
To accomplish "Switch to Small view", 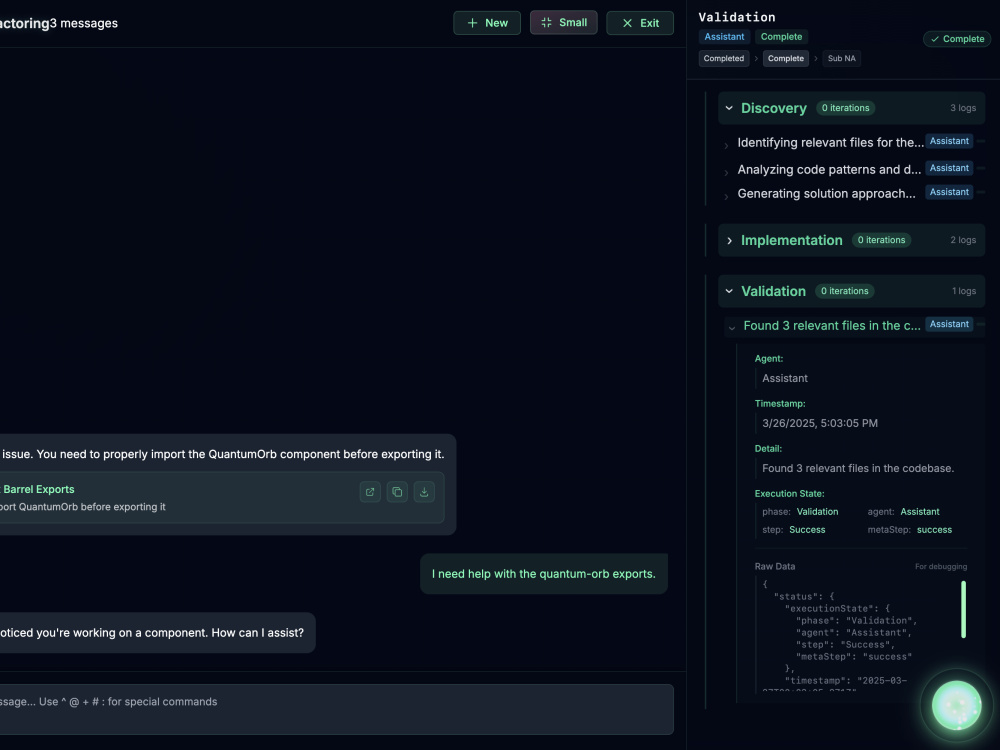I will (x=564, y=22).
